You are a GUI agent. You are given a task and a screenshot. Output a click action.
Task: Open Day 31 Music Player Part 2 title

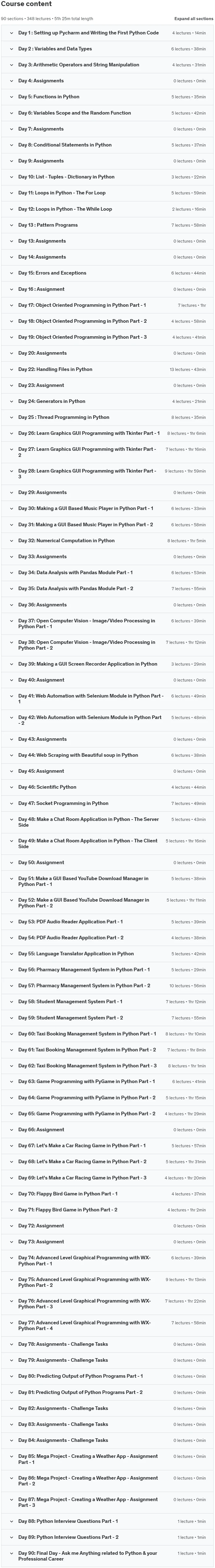pyautogui.click(x=86, y=525)
